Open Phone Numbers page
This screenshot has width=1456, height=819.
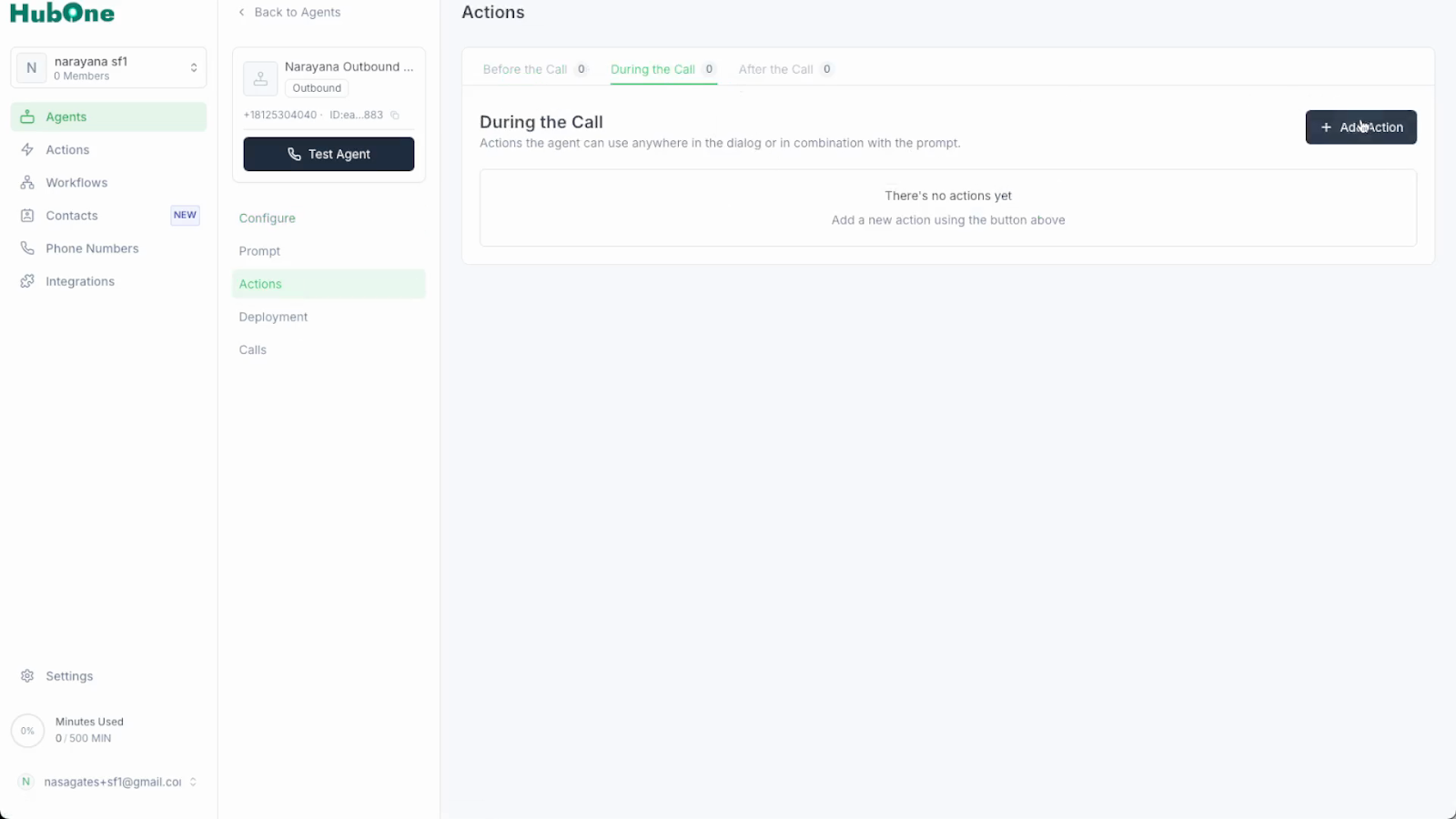pyautogui.click(x=108, y=248)
